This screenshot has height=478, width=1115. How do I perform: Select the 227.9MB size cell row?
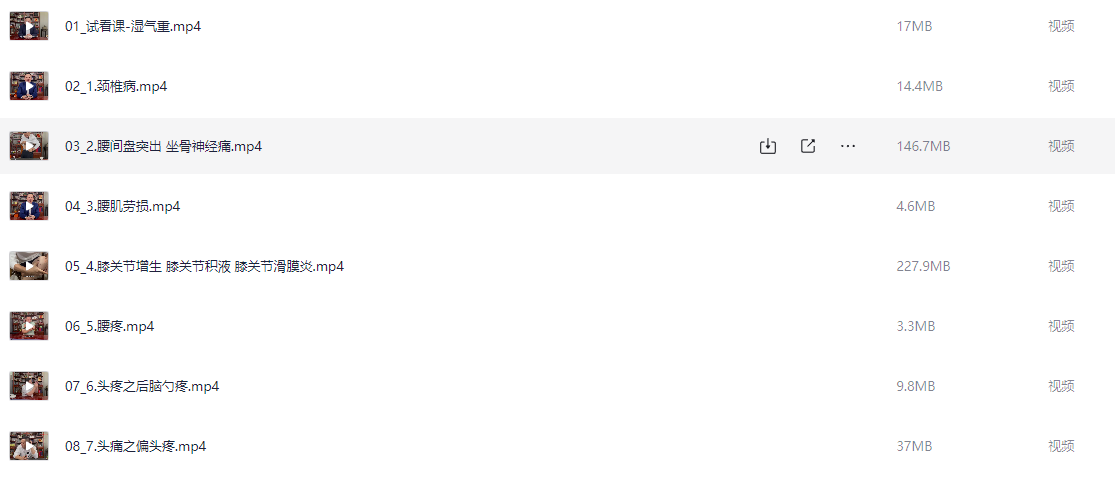coord(558,266)
